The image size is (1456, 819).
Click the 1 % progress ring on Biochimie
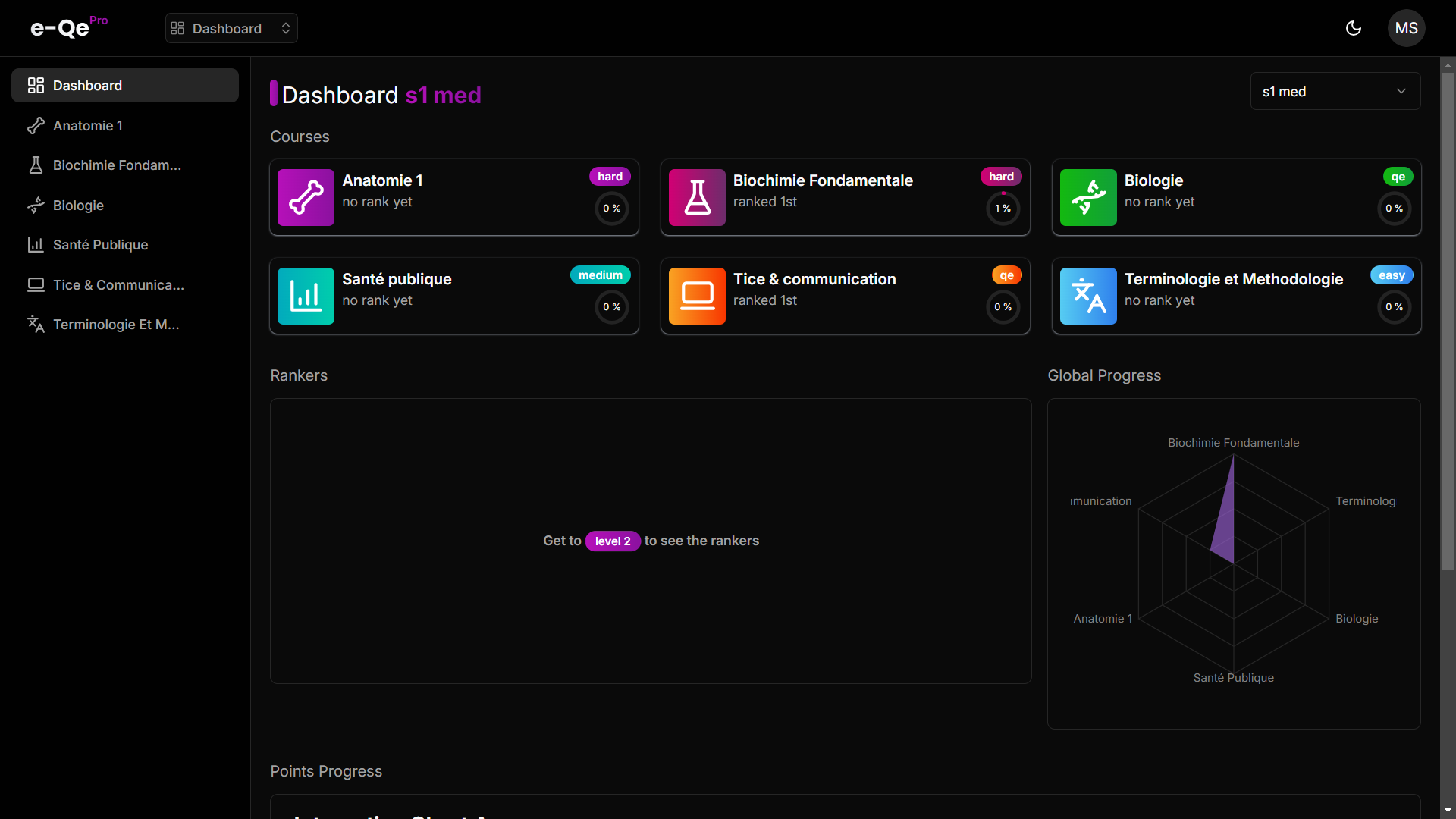pos(1003,209)
